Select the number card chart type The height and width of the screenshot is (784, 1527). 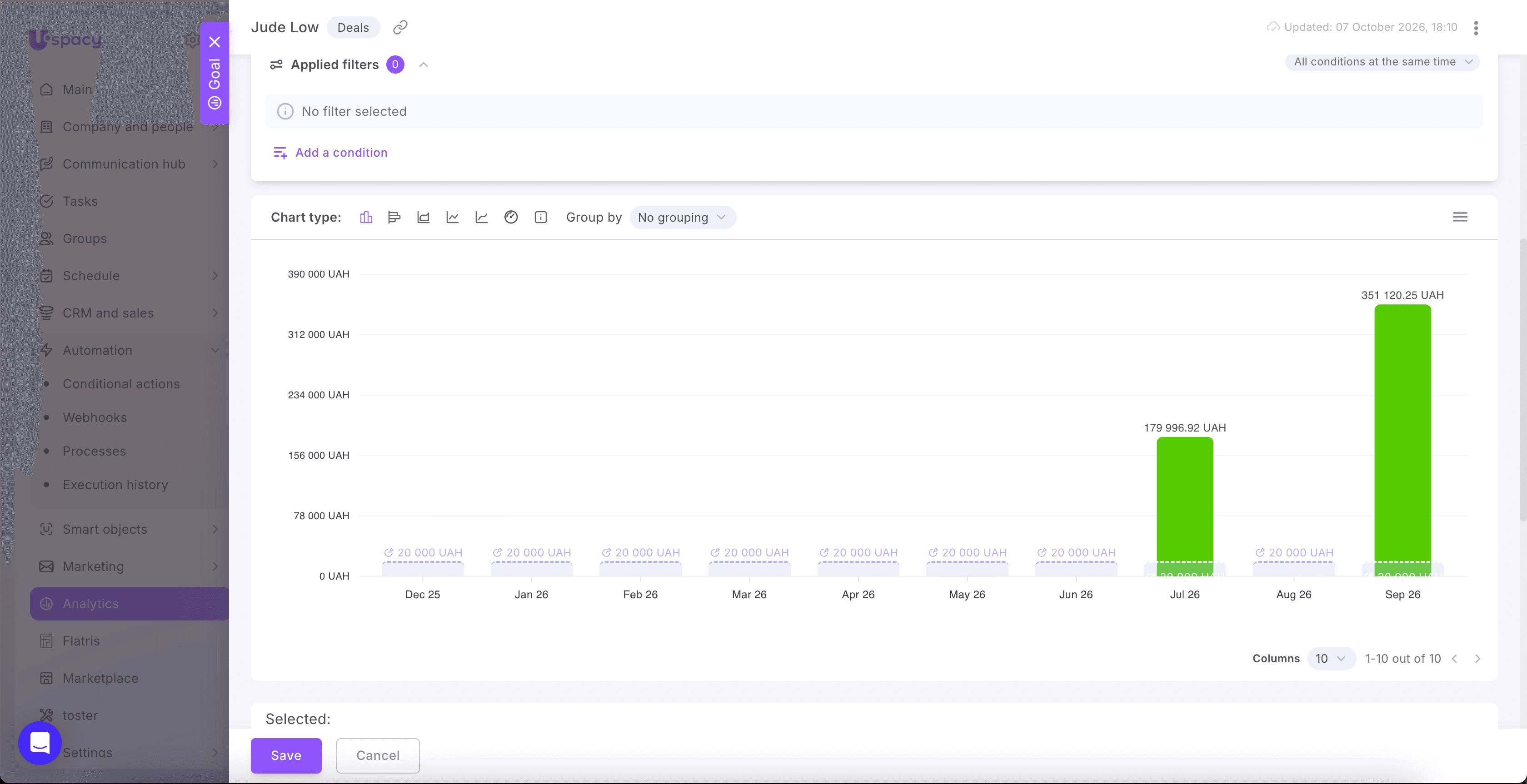coord(541,218)
